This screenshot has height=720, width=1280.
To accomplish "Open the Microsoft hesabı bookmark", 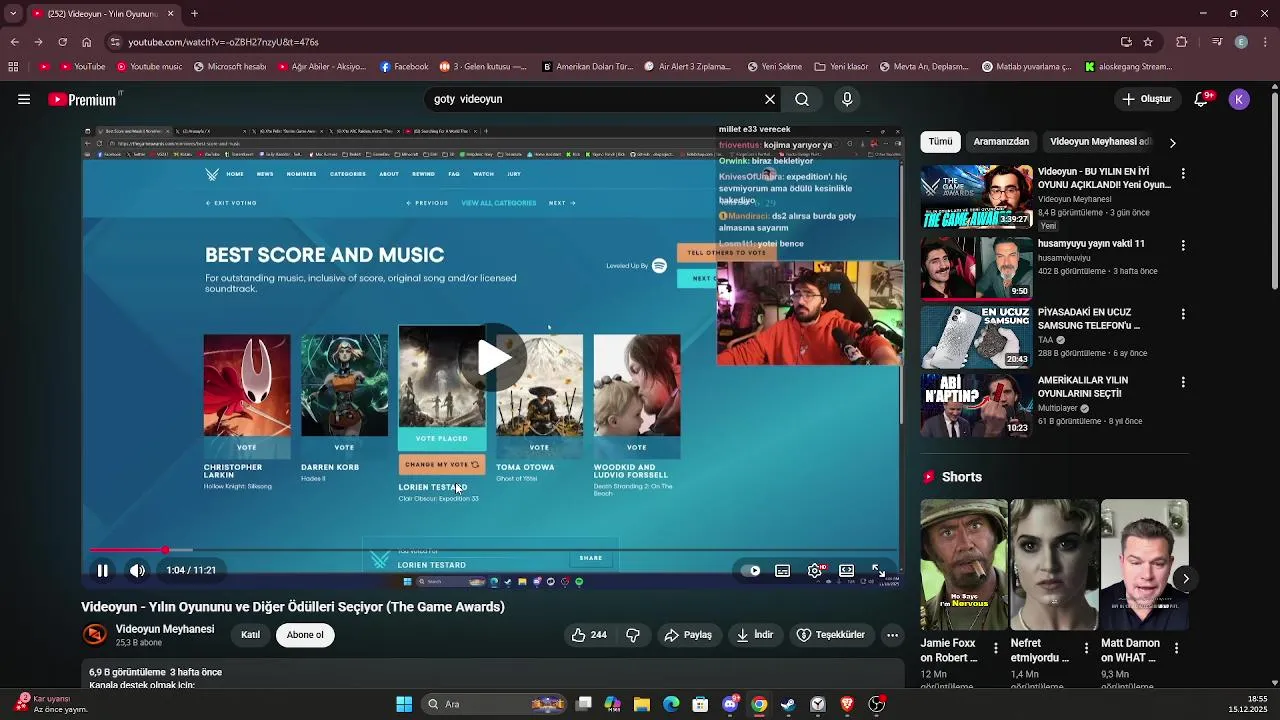I will [x=230, y=67].
